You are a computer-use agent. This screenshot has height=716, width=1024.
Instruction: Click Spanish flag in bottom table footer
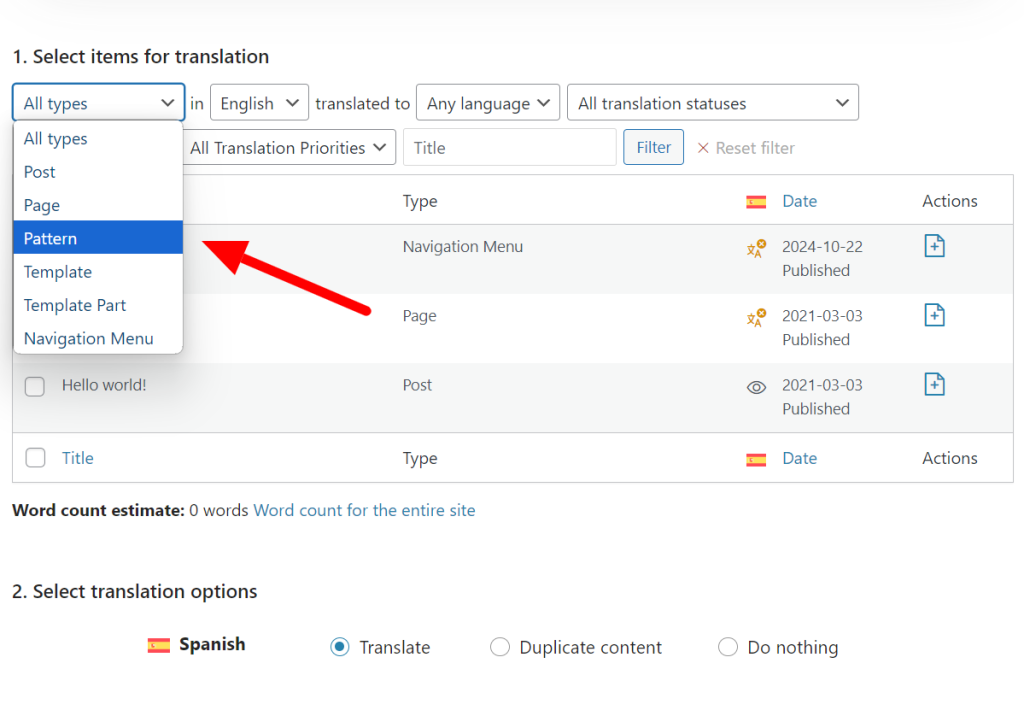[x=756, y=459]
